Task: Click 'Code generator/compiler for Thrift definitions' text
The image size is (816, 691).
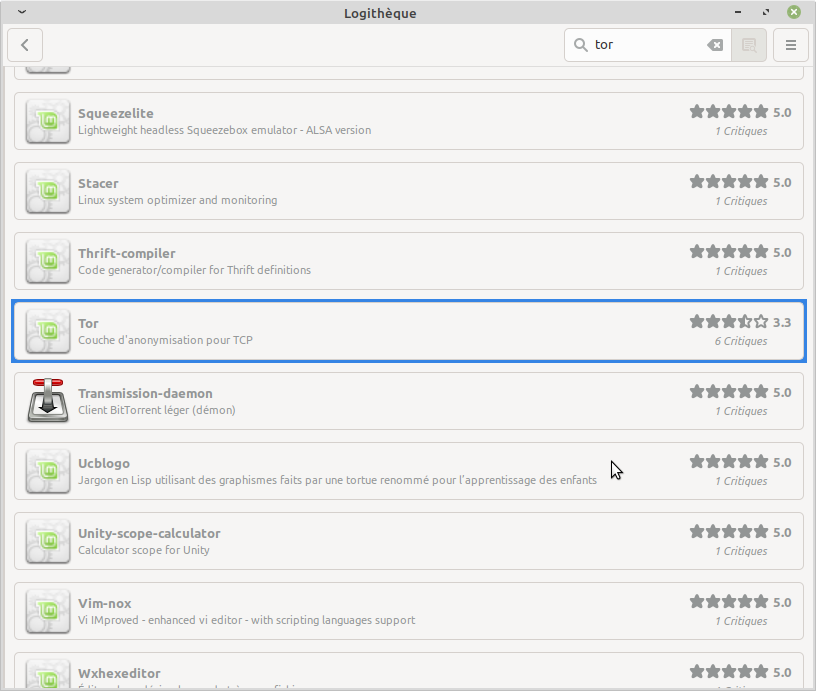Action: coord(194,270)
